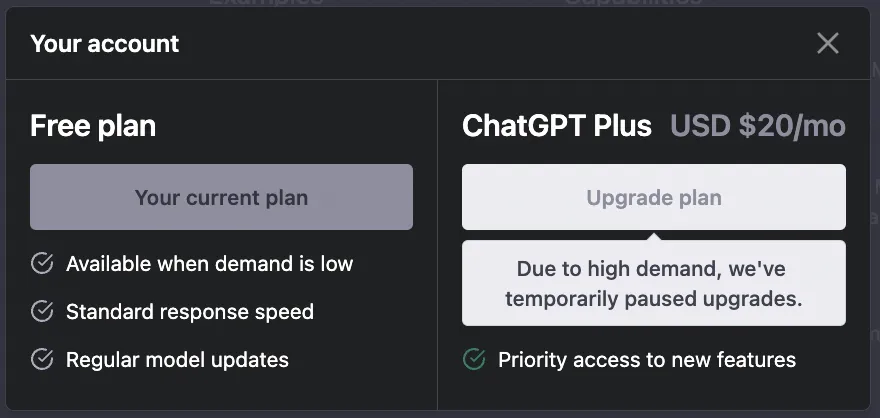Viewport: 880px width, 418px height.
Task: Select the checkmark icon beside Regular model updates
Action: [x=42, y=360]
